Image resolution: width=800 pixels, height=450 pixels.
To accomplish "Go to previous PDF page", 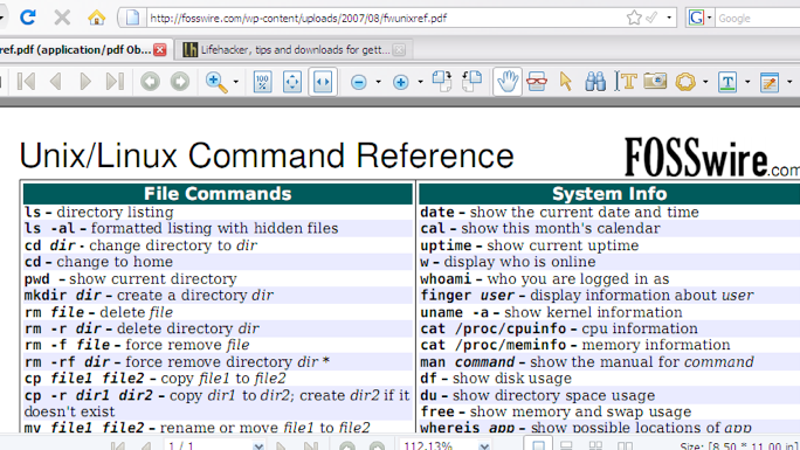I will (x=56, y=81).
